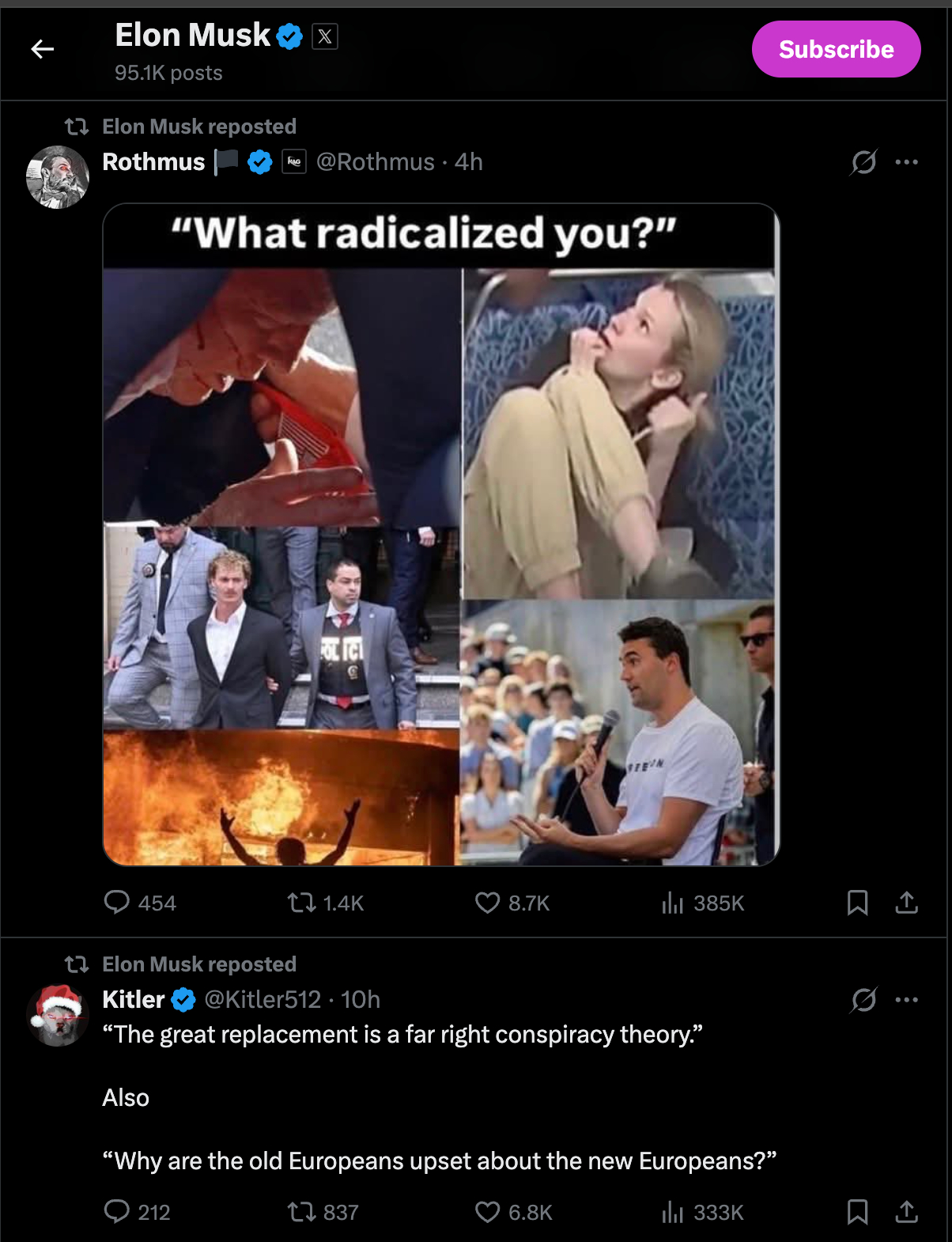Viewport: 952px width, 1242px height.
Task: Open the @Kitler512 handle link
Action: pos(263,1000)
